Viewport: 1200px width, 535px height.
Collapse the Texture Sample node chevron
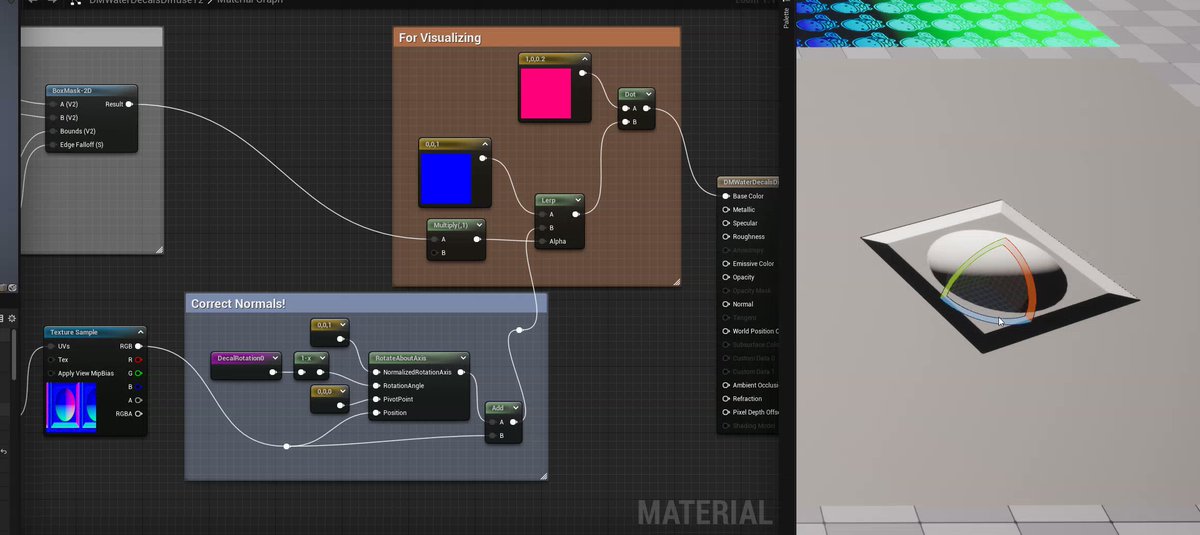pos(139,332)
